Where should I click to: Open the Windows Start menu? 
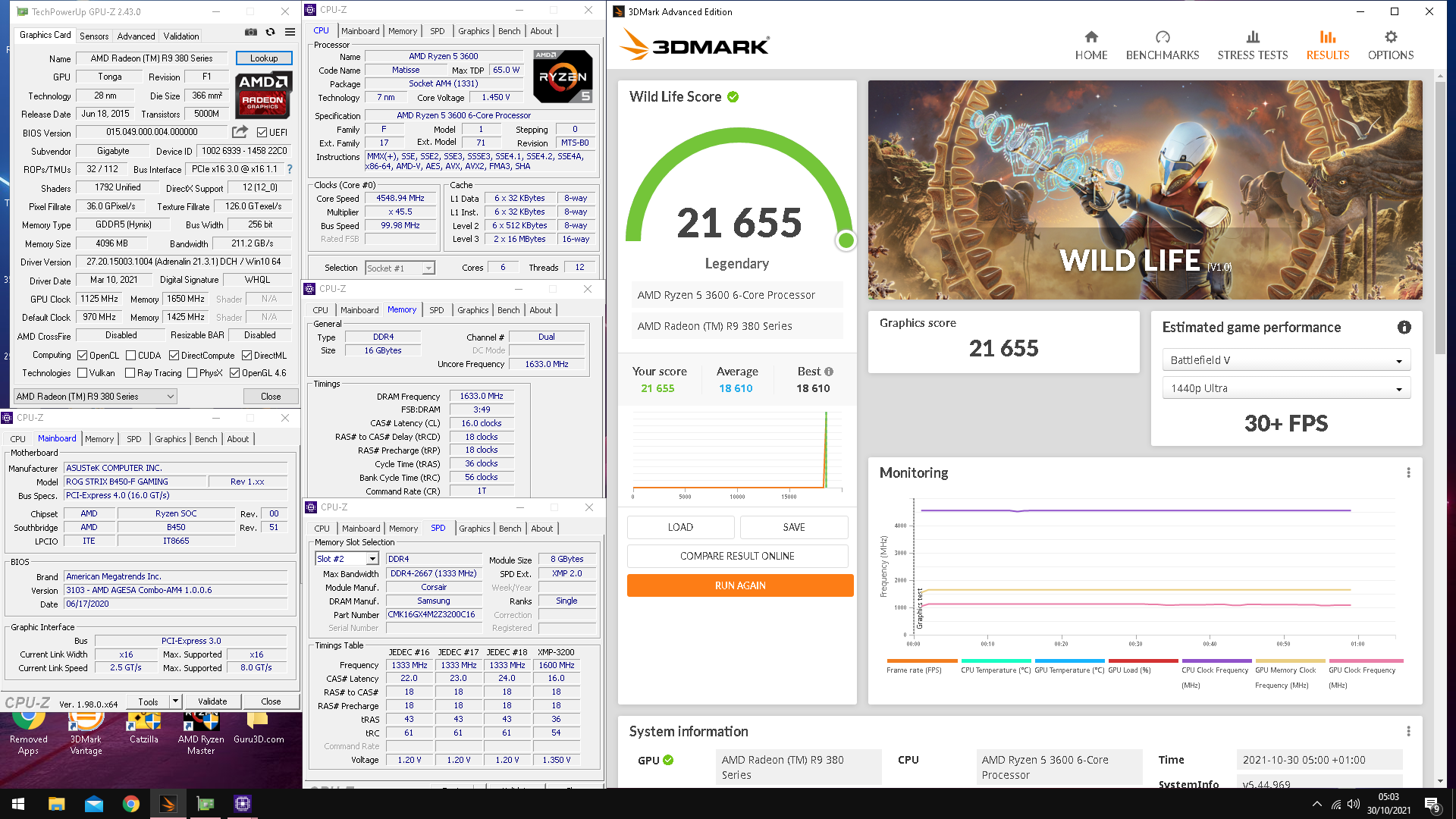pyautogui.click(x=18, y=804)
